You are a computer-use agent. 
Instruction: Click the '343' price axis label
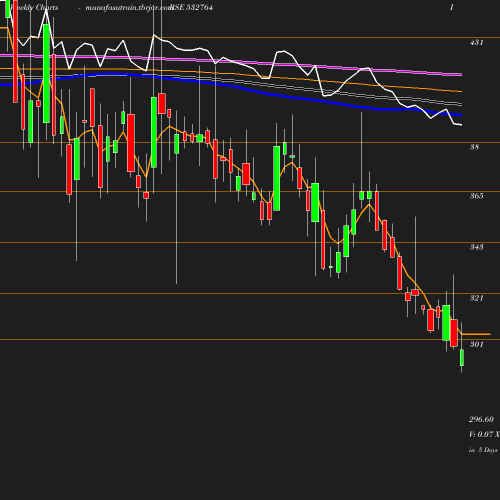(476, 247)
